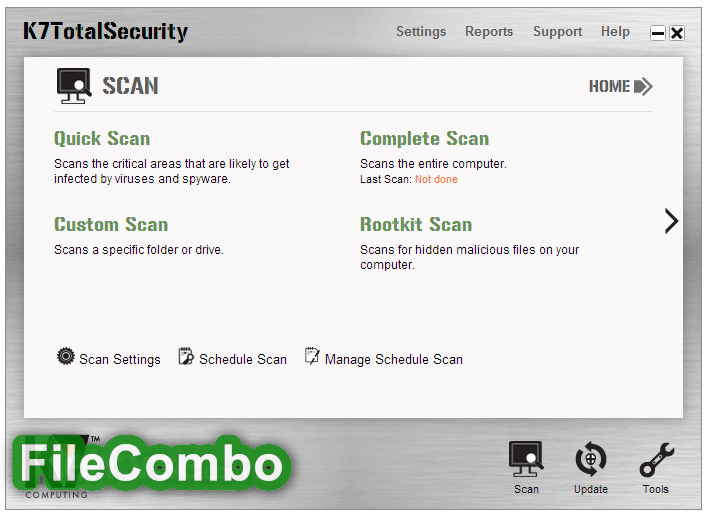The height and width of the screenshot is (515, 706).
Task: Click the Tools label under bottom icon
Action: pos(656,489)
